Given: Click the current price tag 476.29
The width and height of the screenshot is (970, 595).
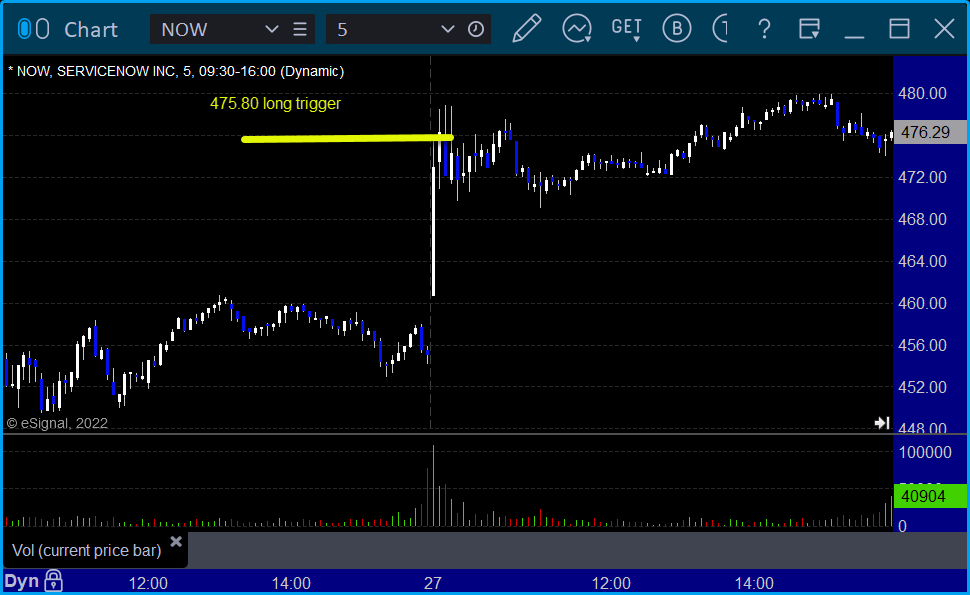Looking at the screenshot, I should tap(930, 132).
